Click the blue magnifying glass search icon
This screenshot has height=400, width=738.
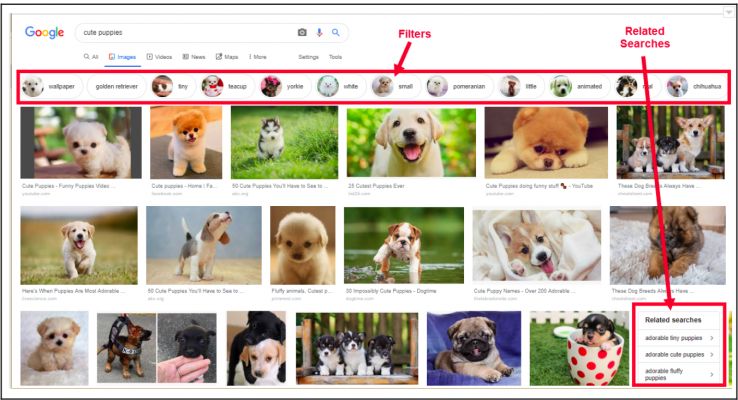coord(336,32)
